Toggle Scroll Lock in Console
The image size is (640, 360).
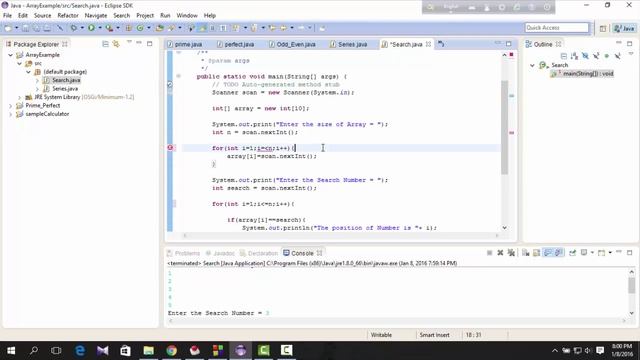click(x=536, y=253)
